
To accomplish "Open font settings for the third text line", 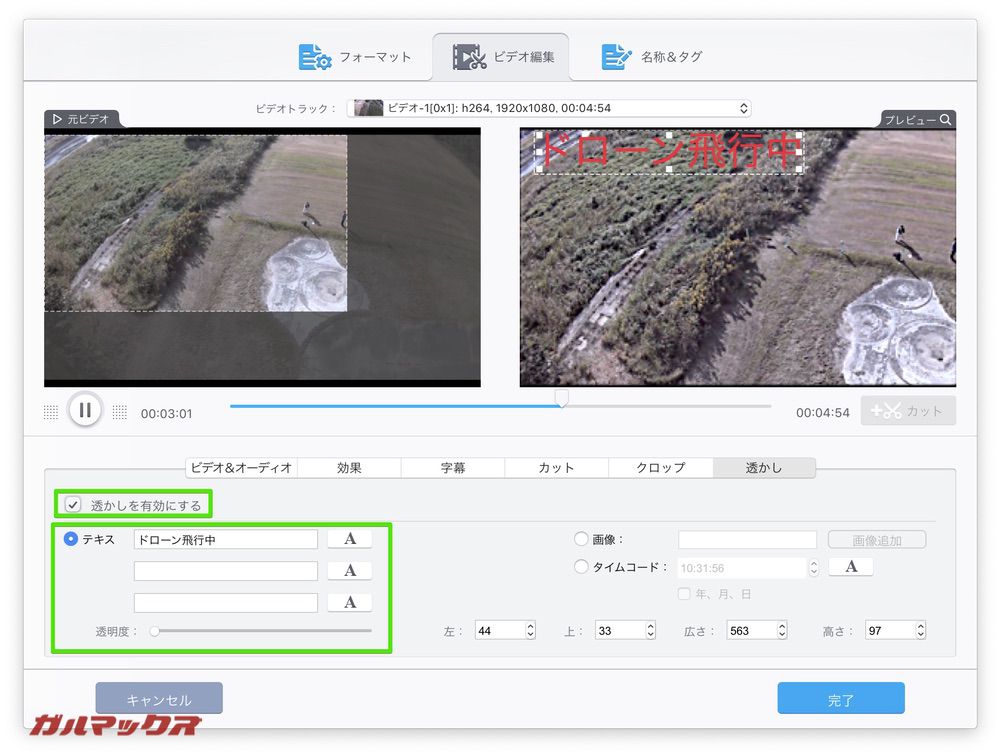I will pos(349,601).
